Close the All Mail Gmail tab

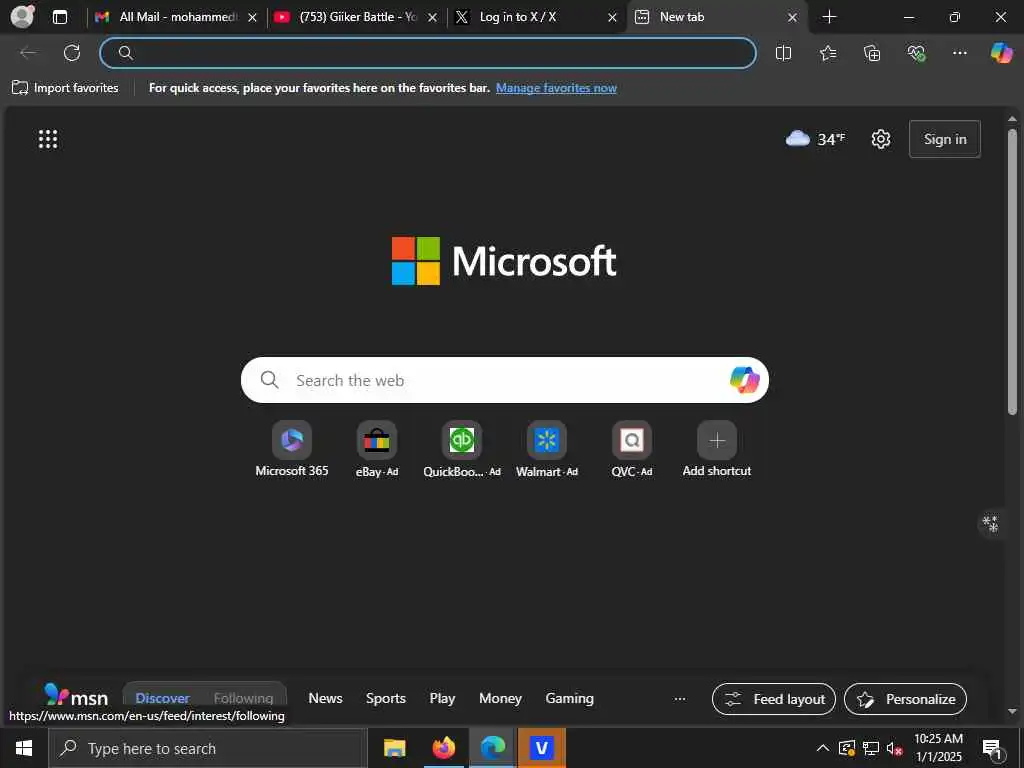pos(253,18)
